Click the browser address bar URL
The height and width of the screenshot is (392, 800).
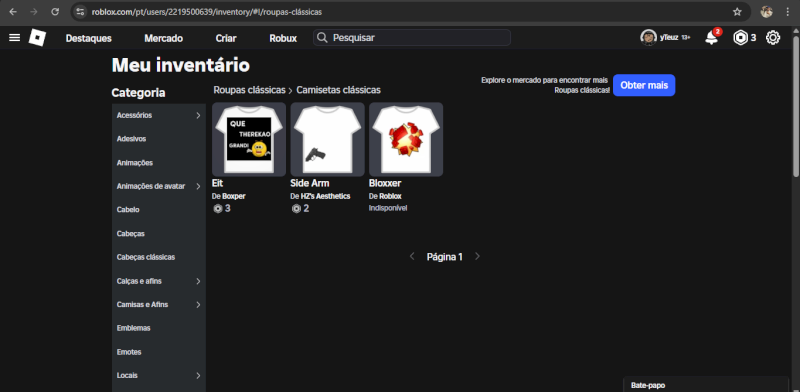pos(207,12)
